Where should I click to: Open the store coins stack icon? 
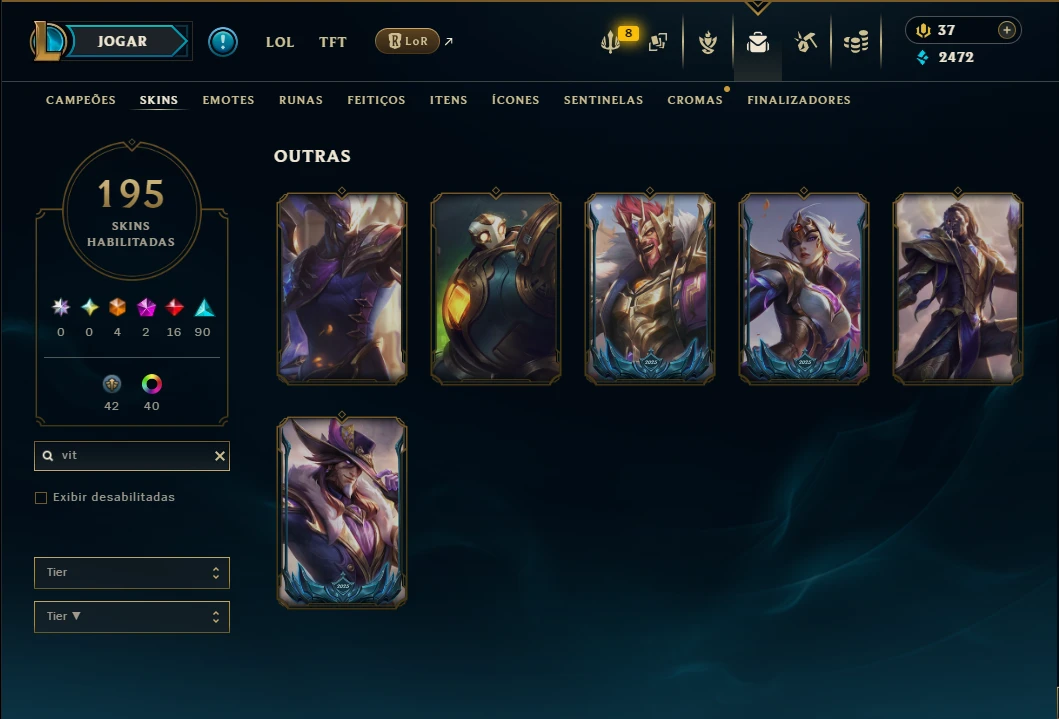(x=856, y=43)
